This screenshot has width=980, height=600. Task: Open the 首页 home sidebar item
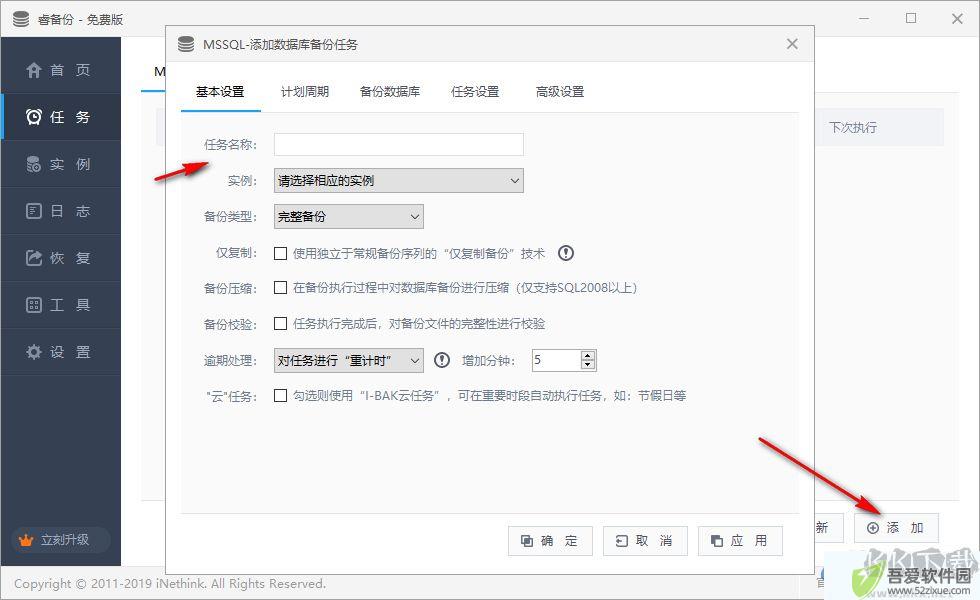[61, 70]
